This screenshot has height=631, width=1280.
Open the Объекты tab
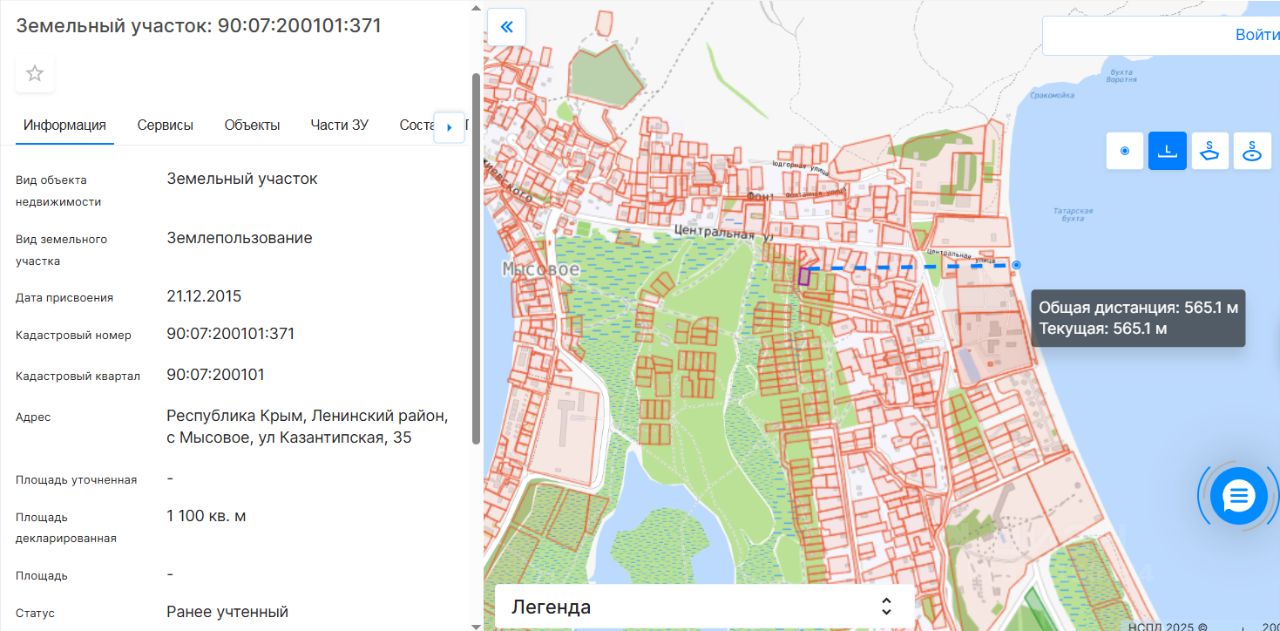(252, 125)
